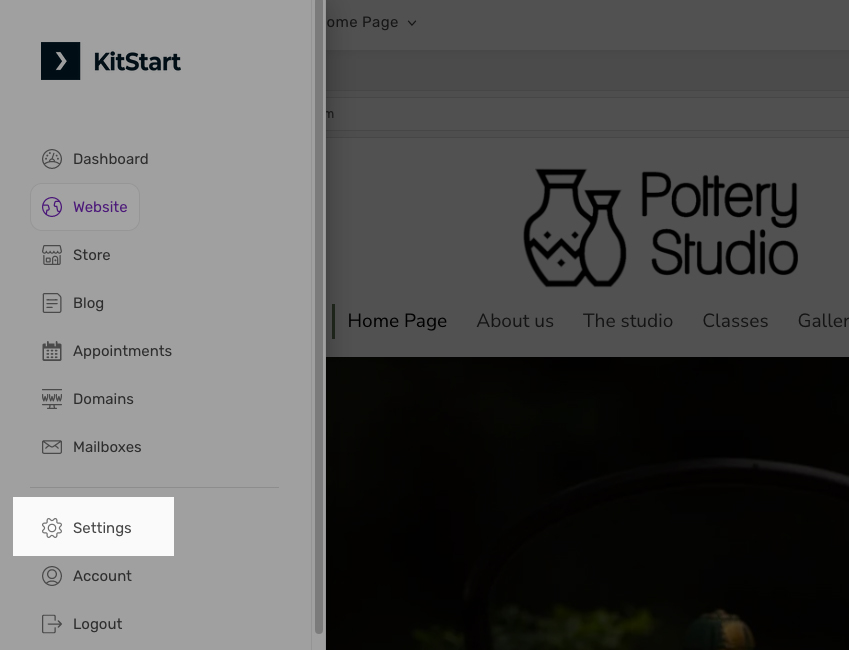Open the Mailboxes menu label

tap(107, 447)
